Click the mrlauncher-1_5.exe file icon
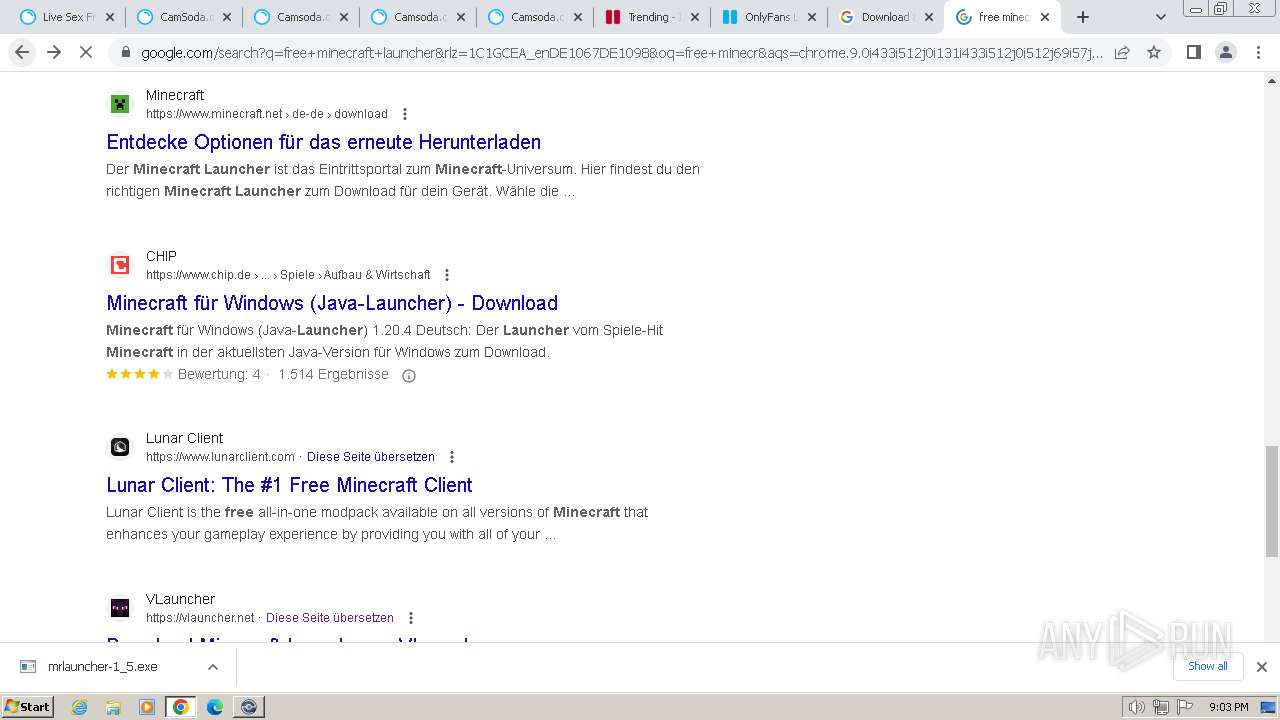 click(28, 667)
